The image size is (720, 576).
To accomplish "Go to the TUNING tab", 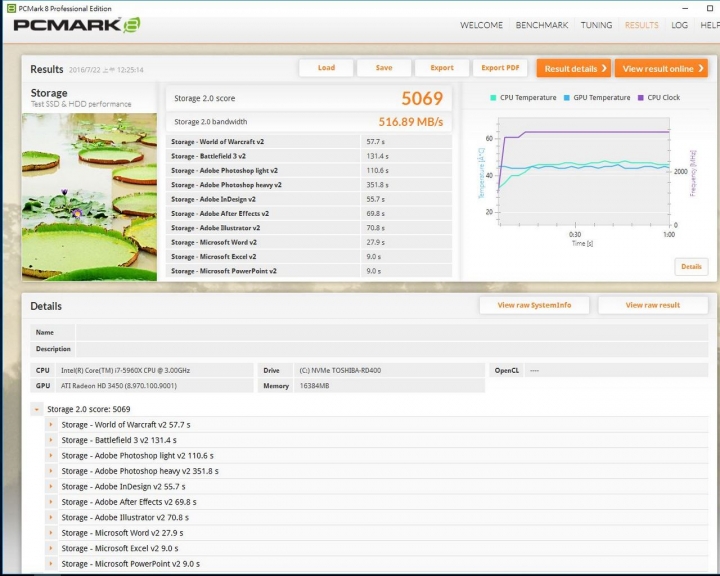I will coord(596,25).
